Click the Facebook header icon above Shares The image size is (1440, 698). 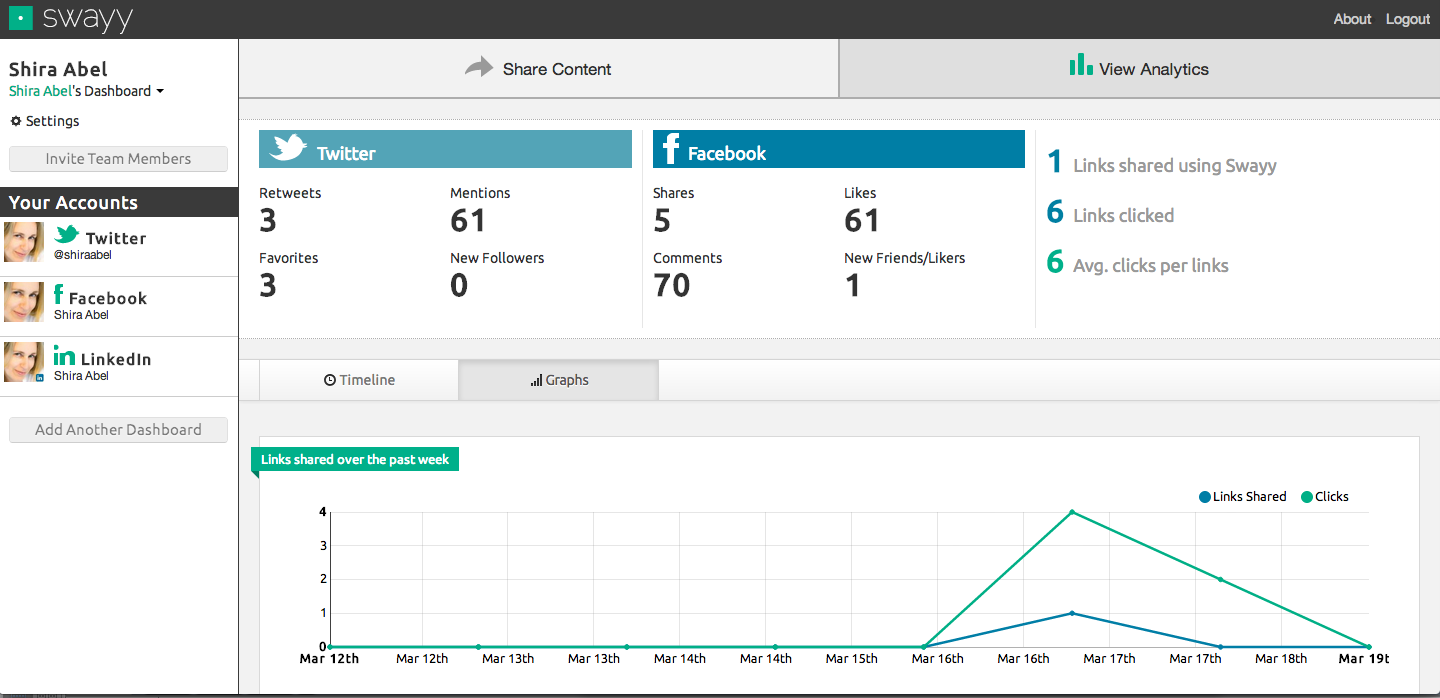click(671, 148)
